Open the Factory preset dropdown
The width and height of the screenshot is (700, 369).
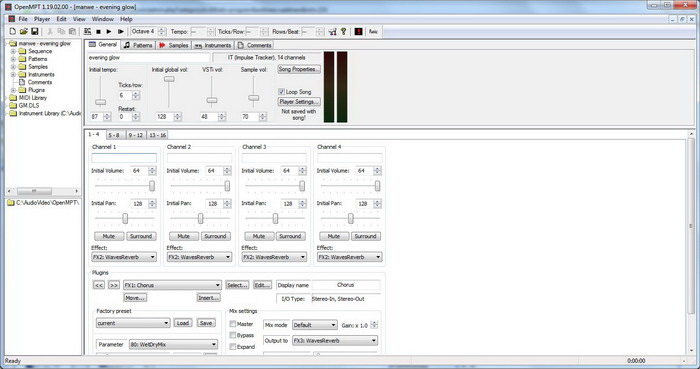point(133,323)
